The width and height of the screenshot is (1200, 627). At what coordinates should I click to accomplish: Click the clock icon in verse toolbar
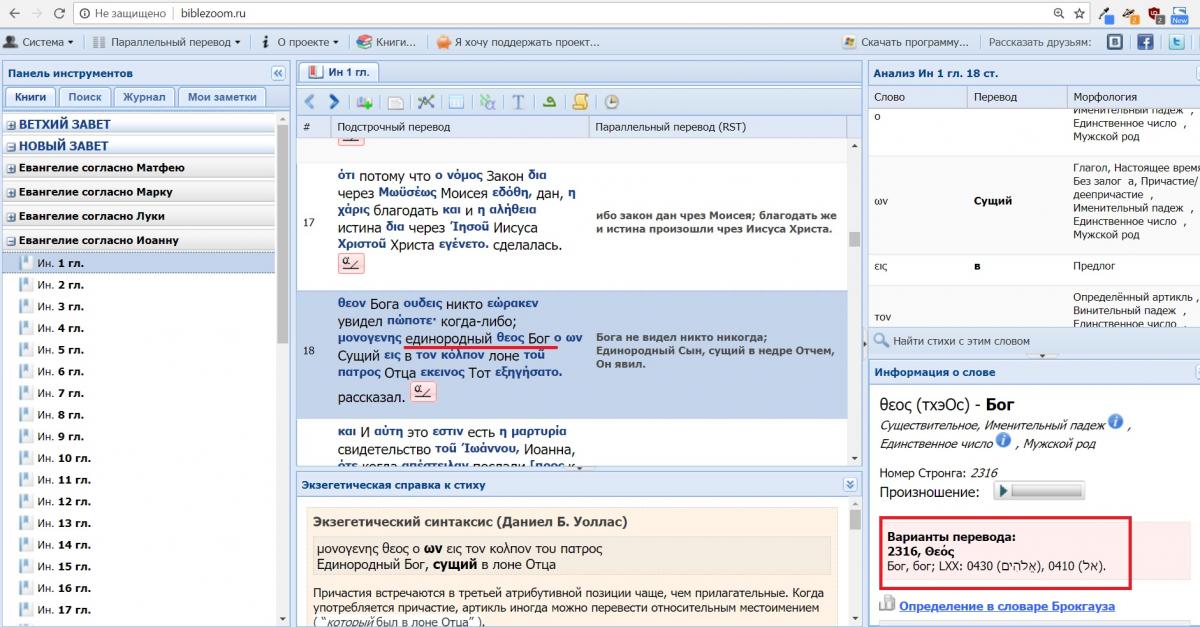click(611, 102)
